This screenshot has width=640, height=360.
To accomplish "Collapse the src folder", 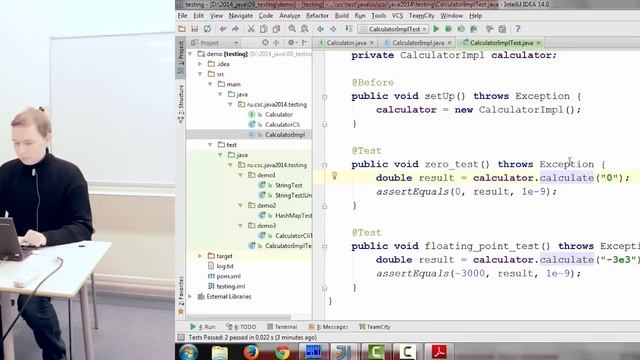I will point(200,74).
